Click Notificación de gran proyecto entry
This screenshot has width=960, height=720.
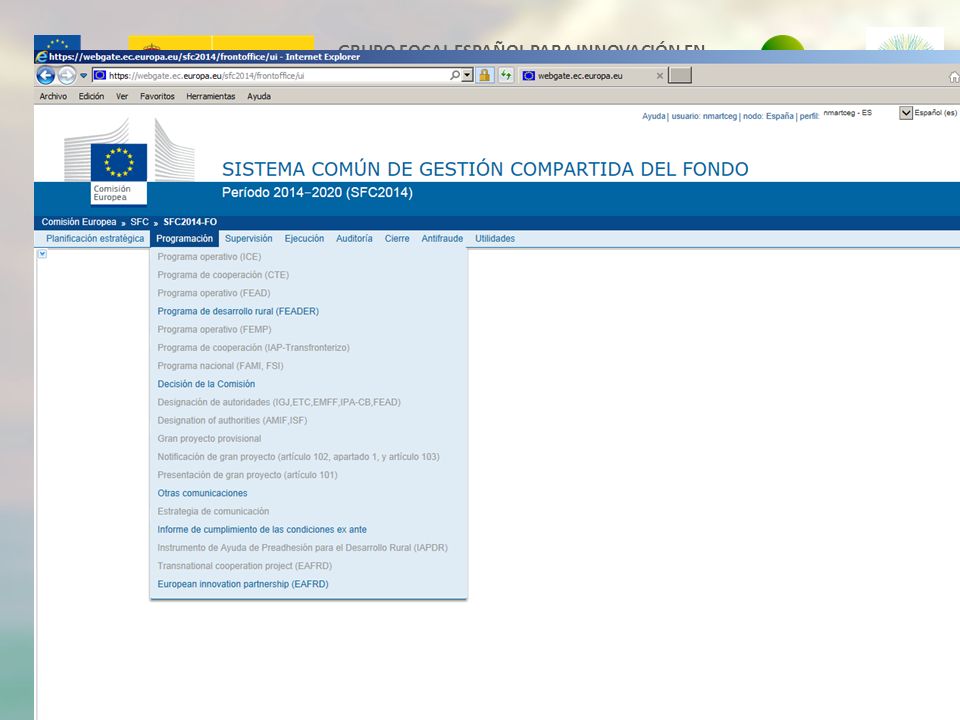[299, 457]
